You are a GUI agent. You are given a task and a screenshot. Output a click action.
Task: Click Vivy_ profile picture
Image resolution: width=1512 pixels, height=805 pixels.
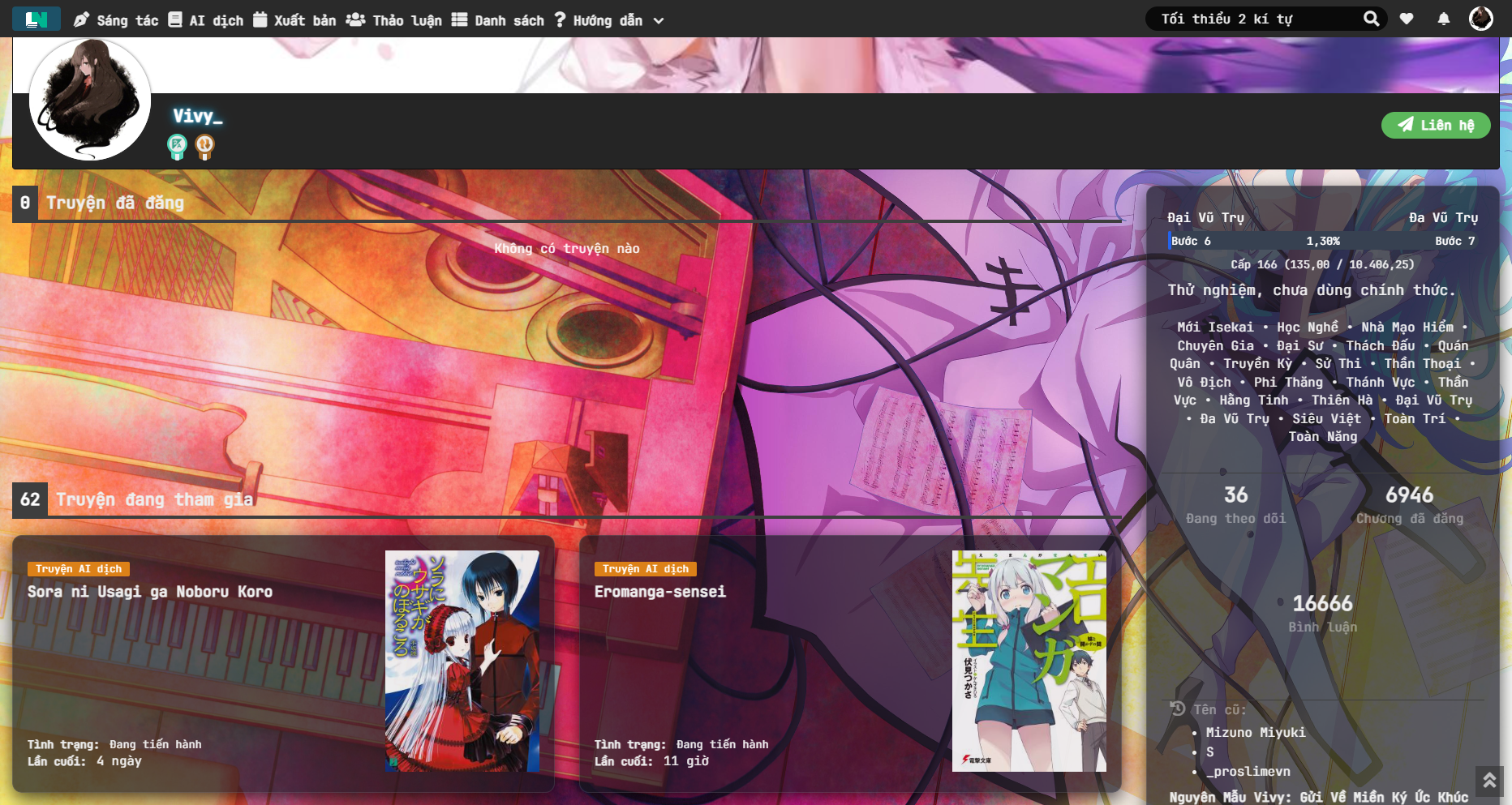coord(90,100)
